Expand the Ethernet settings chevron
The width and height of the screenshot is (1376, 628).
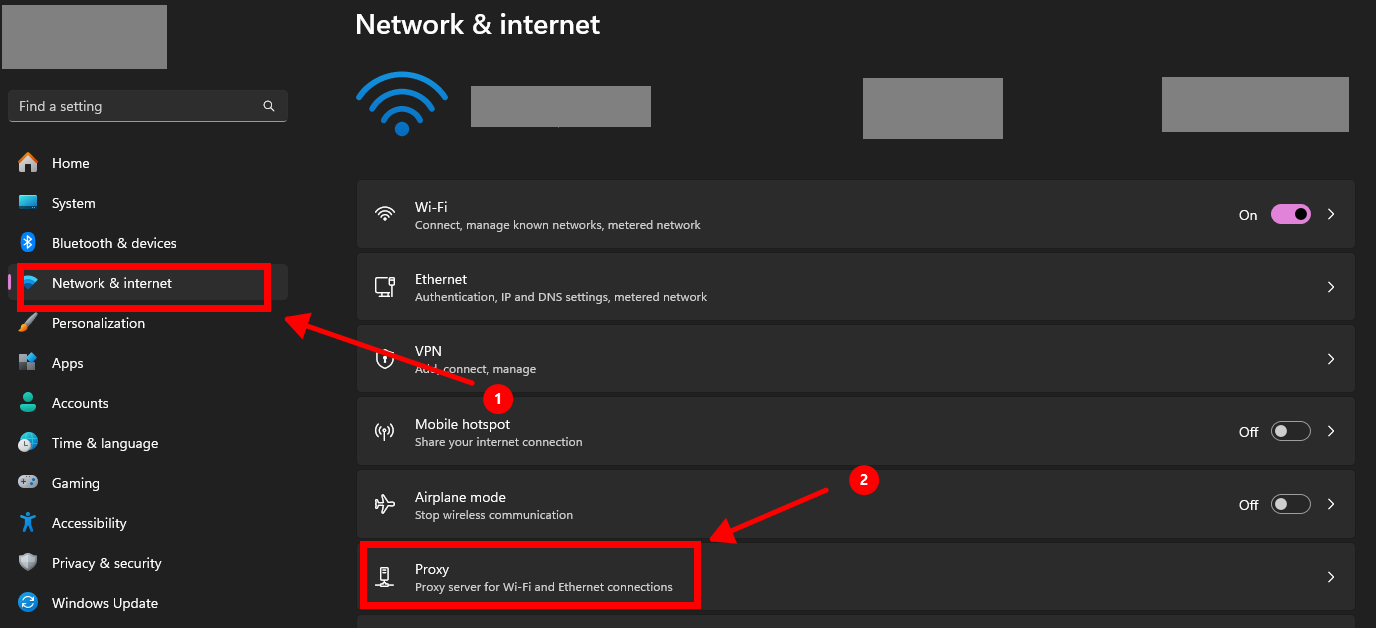pos(1331,287)
